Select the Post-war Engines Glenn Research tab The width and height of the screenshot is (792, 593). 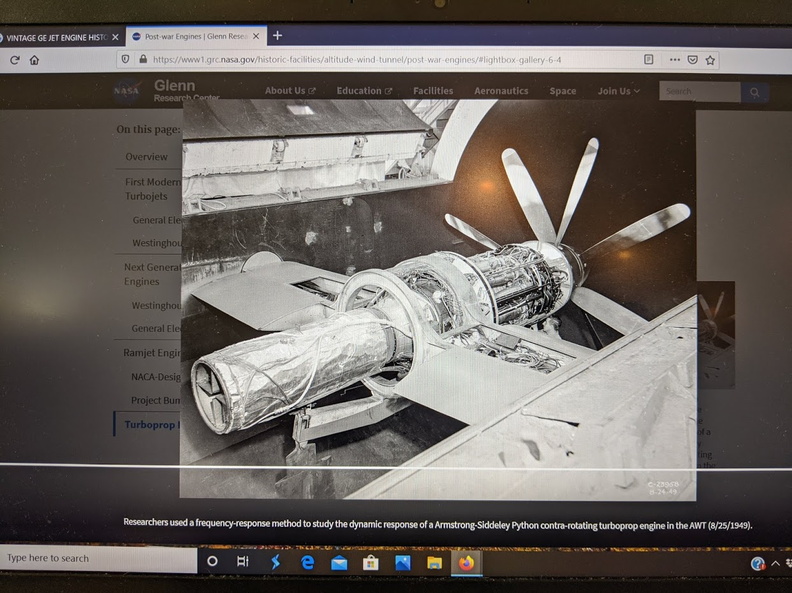click(x=196, y=36)
